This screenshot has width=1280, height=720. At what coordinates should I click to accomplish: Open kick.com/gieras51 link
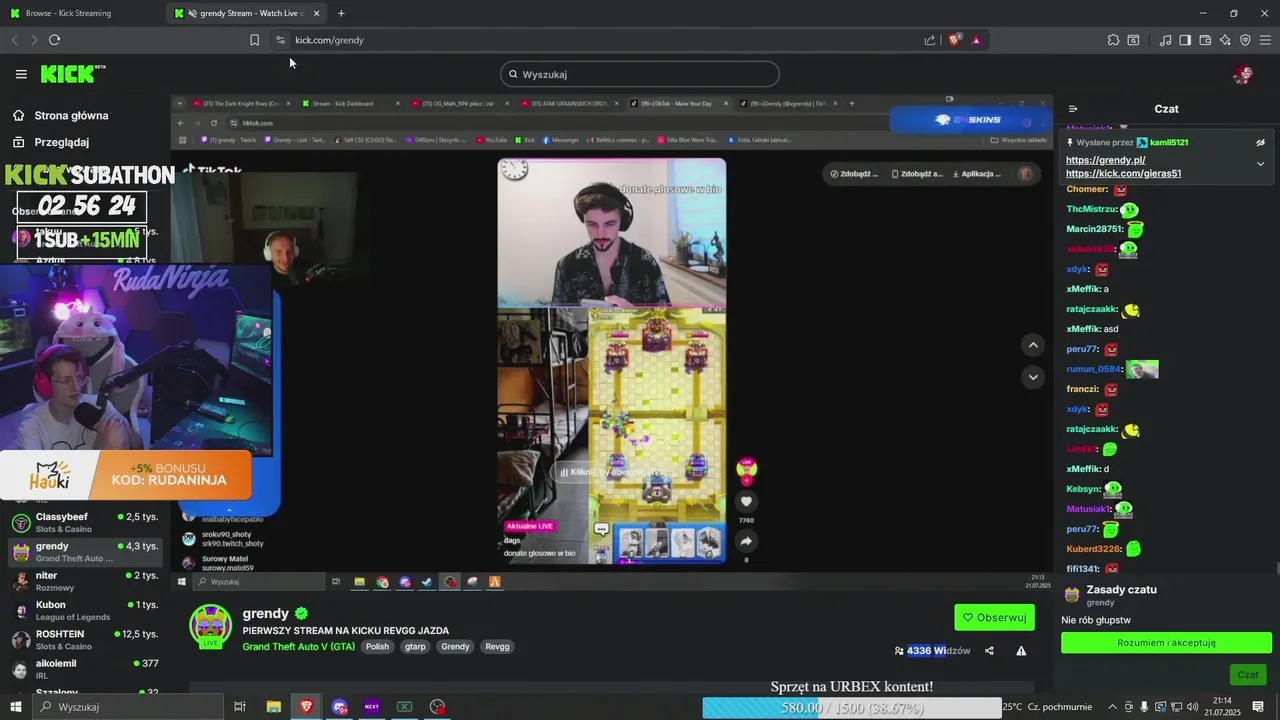pos(1123,173)
